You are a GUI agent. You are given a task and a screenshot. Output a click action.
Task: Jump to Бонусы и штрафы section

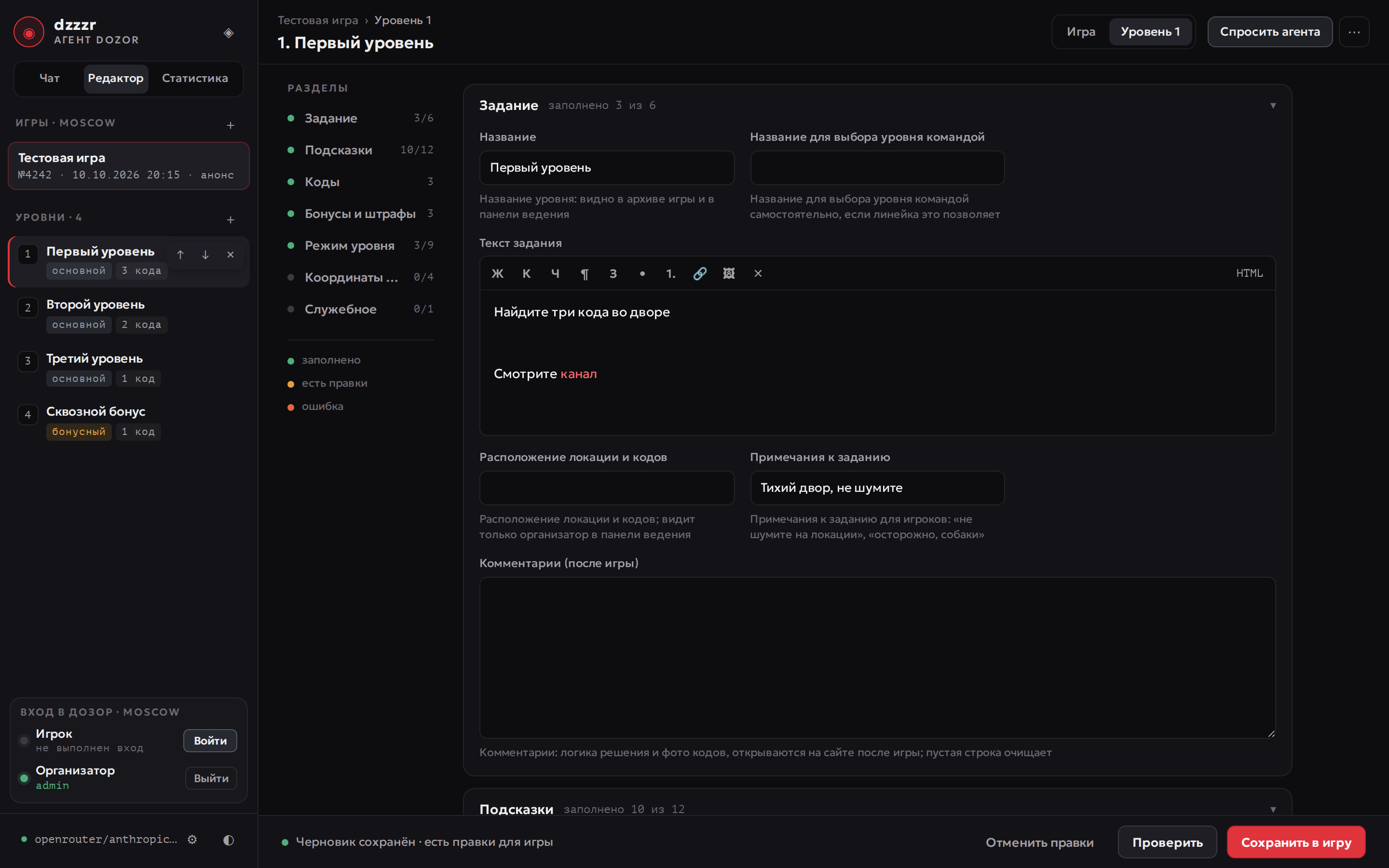click(x=360, y=214)
